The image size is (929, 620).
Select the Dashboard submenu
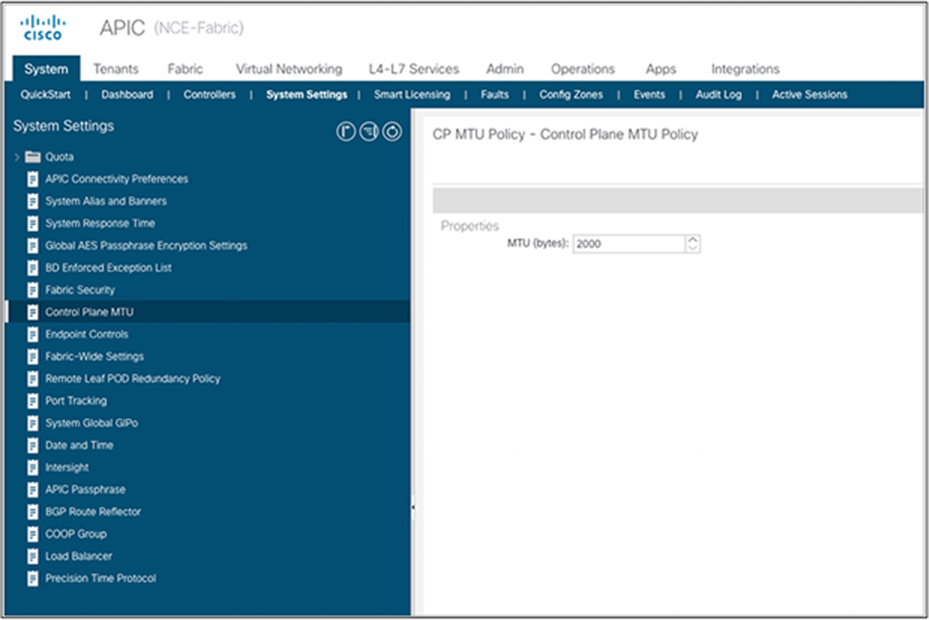pyautogui.click(x=127, y=95)
